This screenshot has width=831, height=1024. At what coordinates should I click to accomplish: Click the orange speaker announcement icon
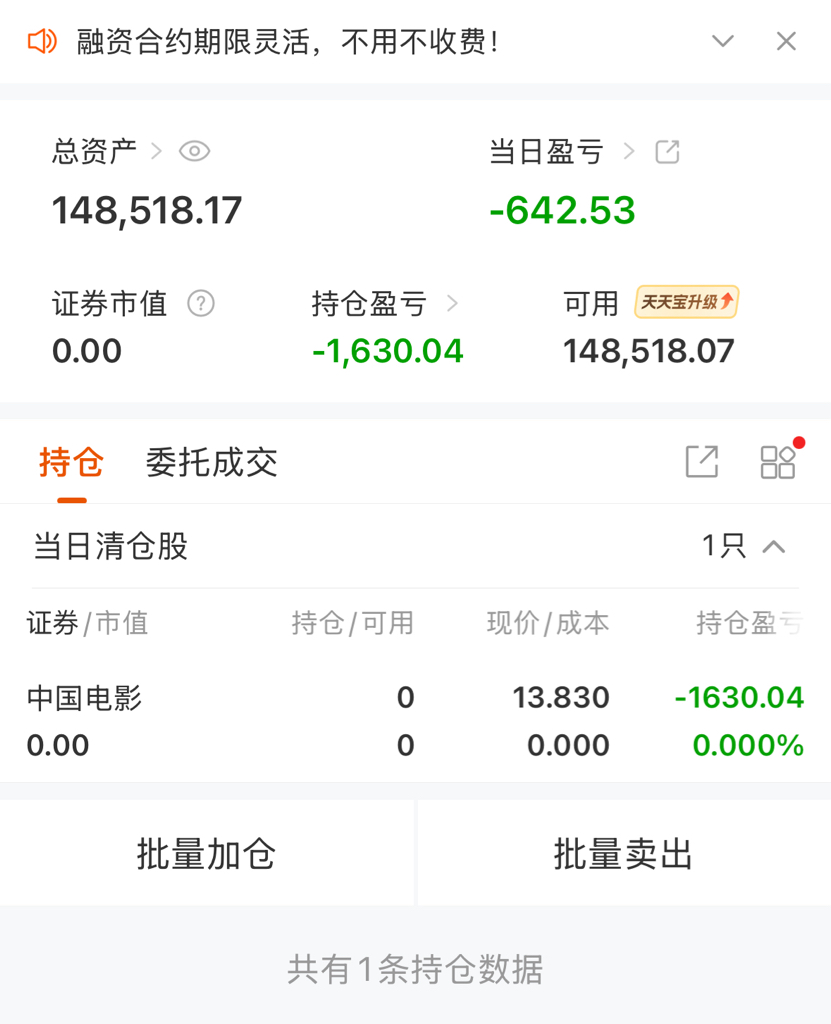pyautogui.click(x=42, y=41)
